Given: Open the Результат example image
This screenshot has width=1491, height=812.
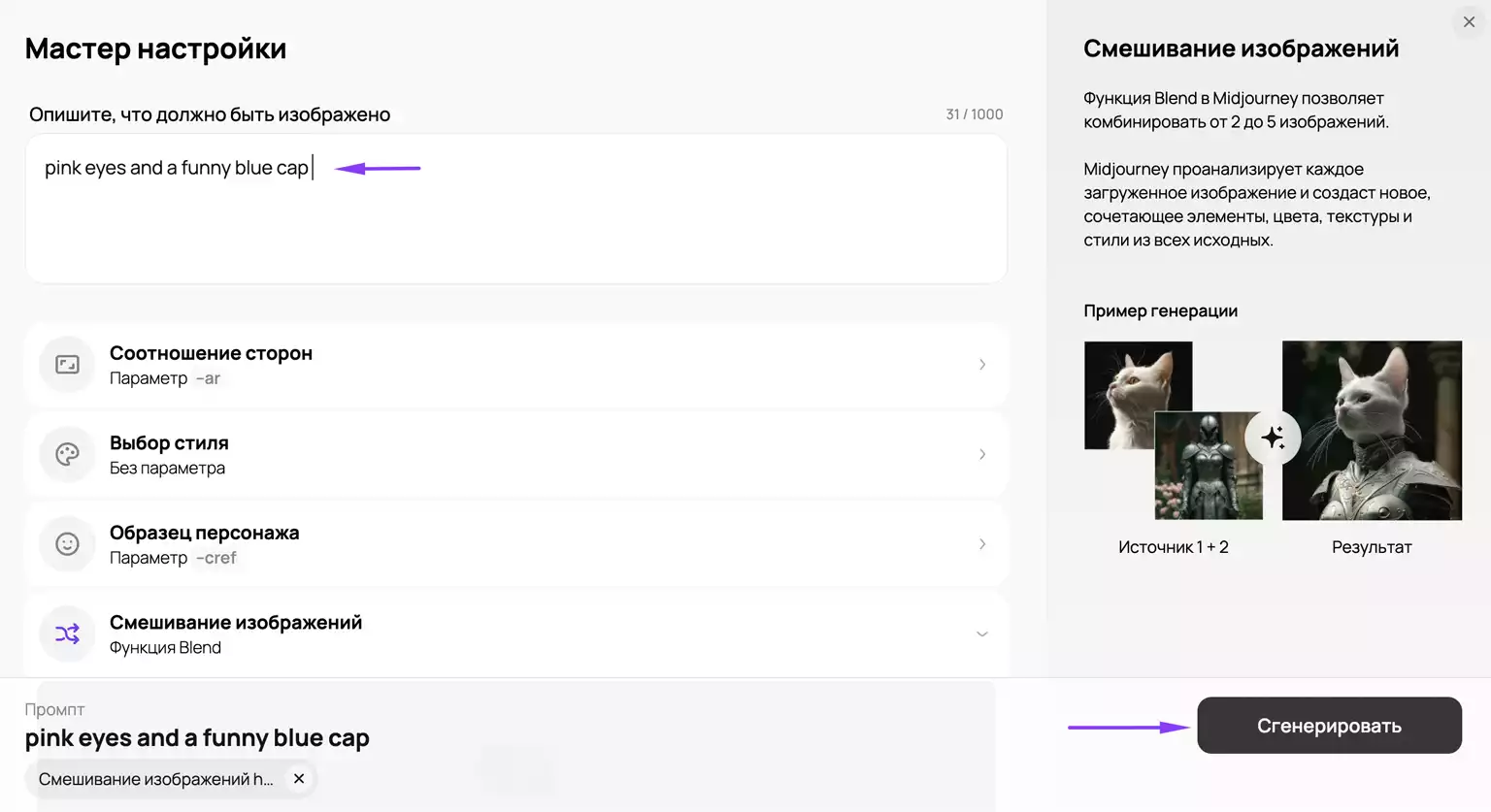Looking at the screenshot, I should [x=1372, y=430].
